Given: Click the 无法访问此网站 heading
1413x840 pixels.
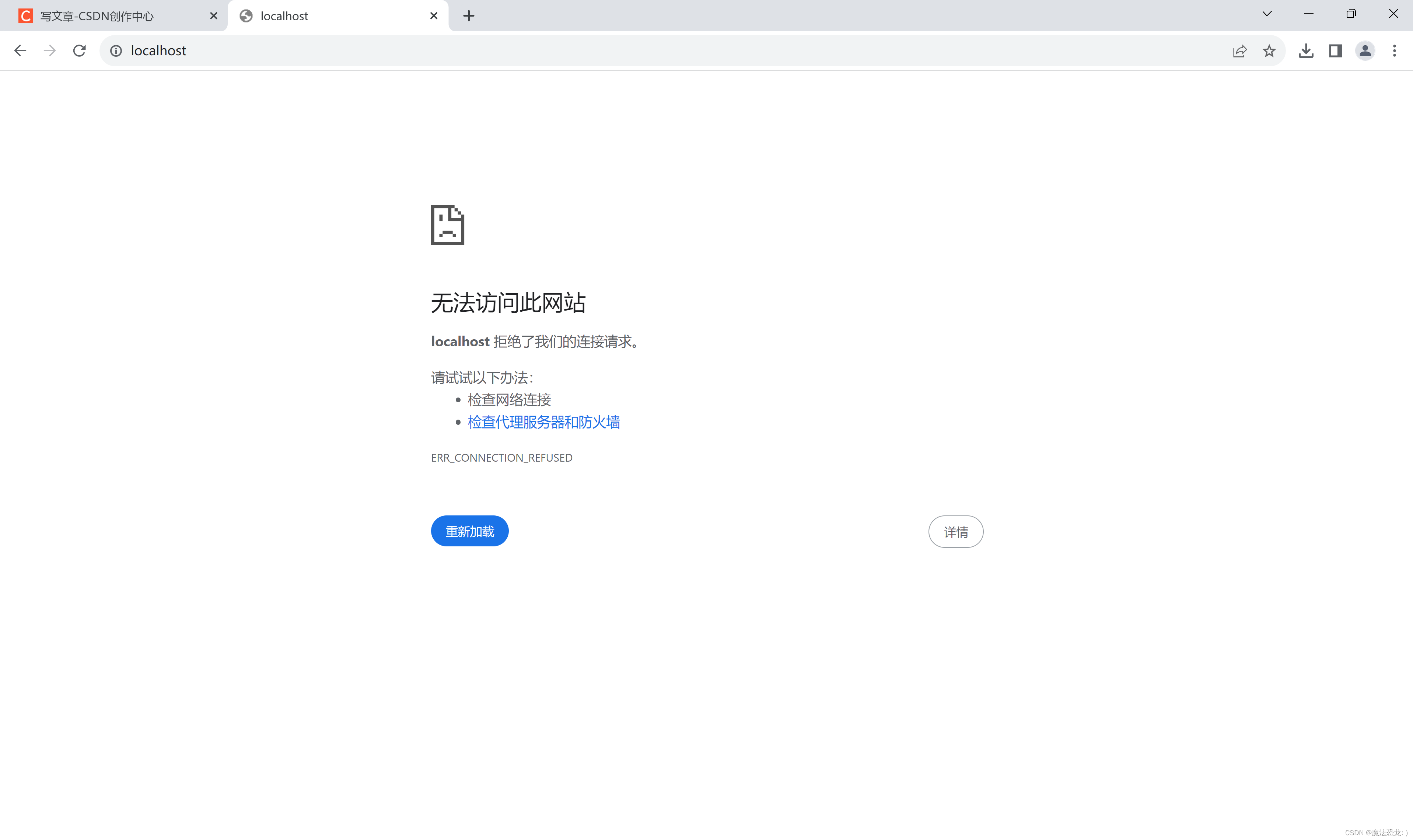Looking at the screenshot, I should point(508,303).
